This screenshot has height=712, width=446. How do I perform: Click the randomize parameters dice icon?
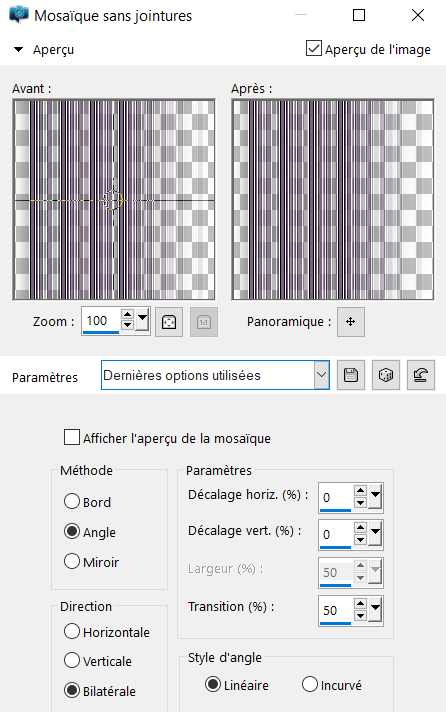click(386, 375)
